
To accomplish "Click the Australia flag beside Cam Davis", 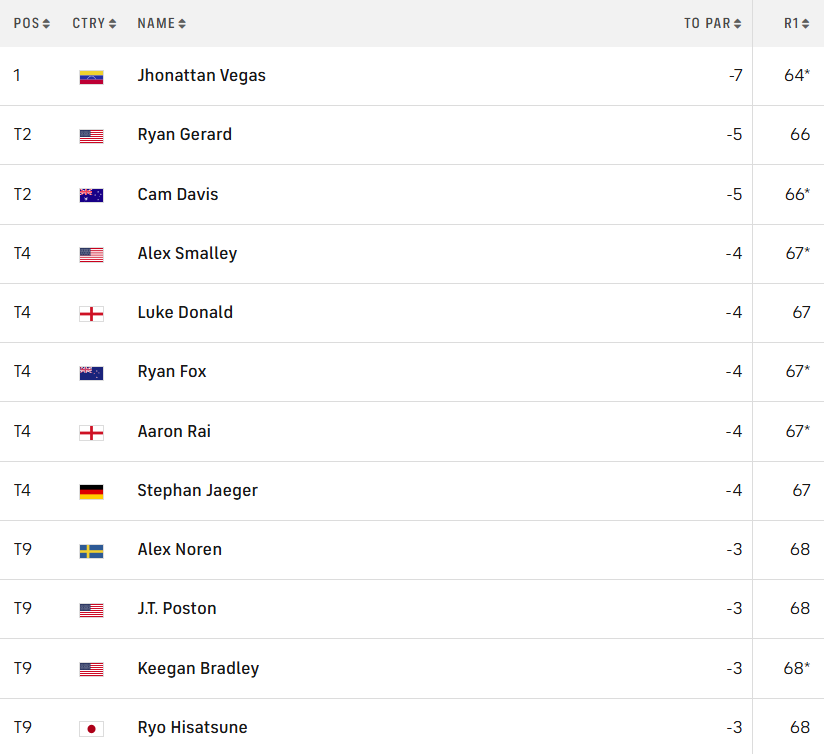I will (x=91, y=195).
